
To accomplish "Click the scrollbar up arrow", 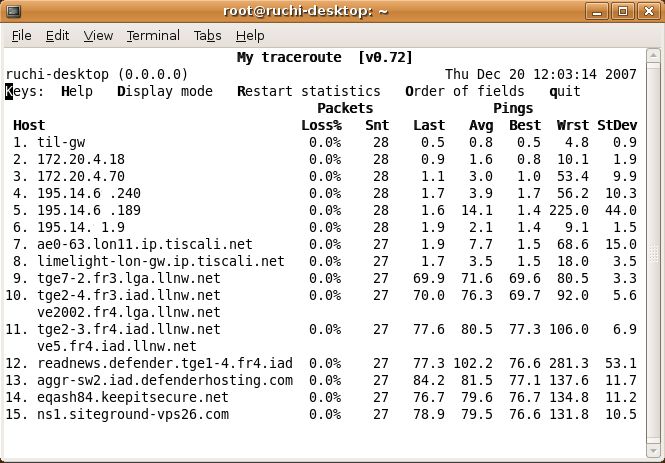I will 653,56.
